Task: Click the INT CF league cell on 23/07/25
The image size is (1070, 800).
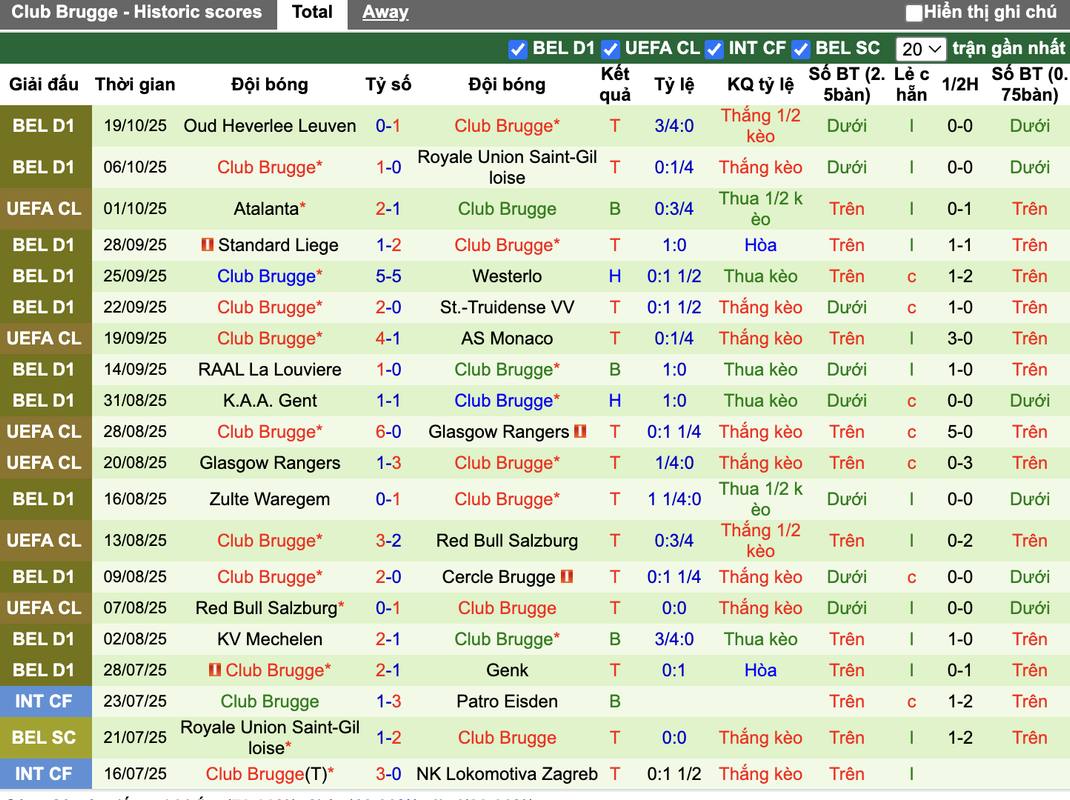Action: point(45,701)
